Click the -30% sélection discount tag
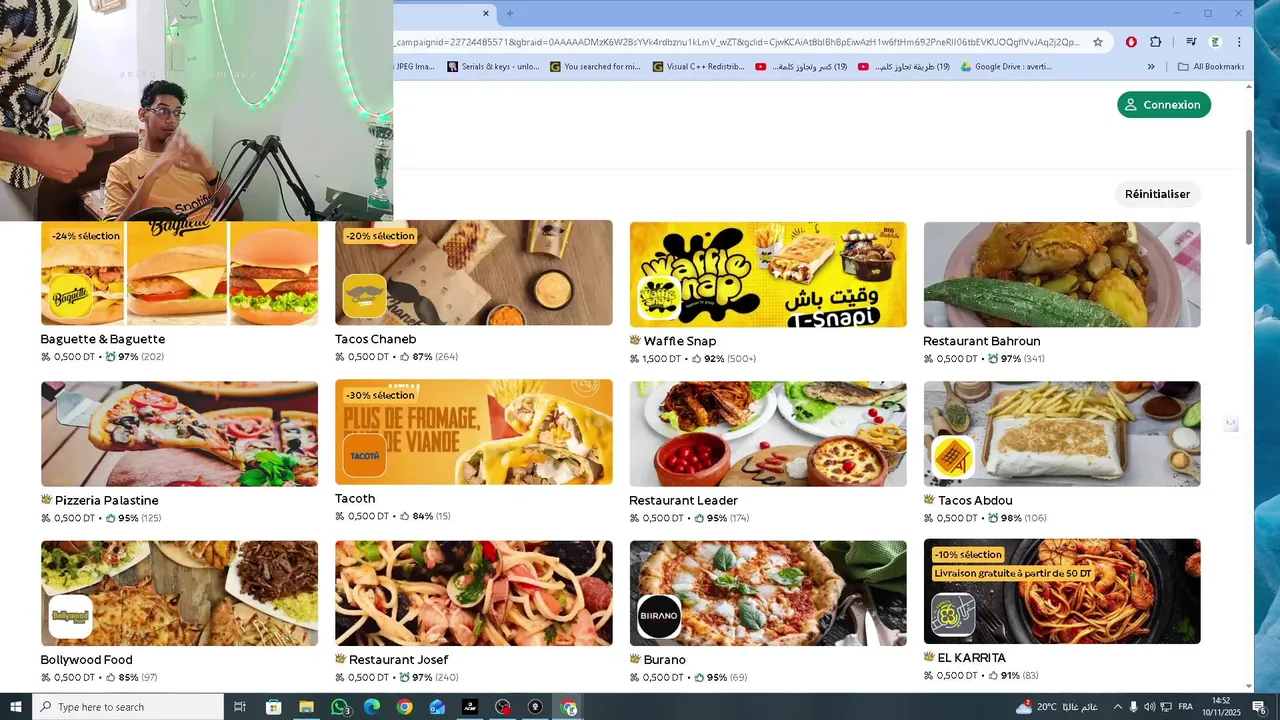The image size is (1280, 720). point(380,395)
